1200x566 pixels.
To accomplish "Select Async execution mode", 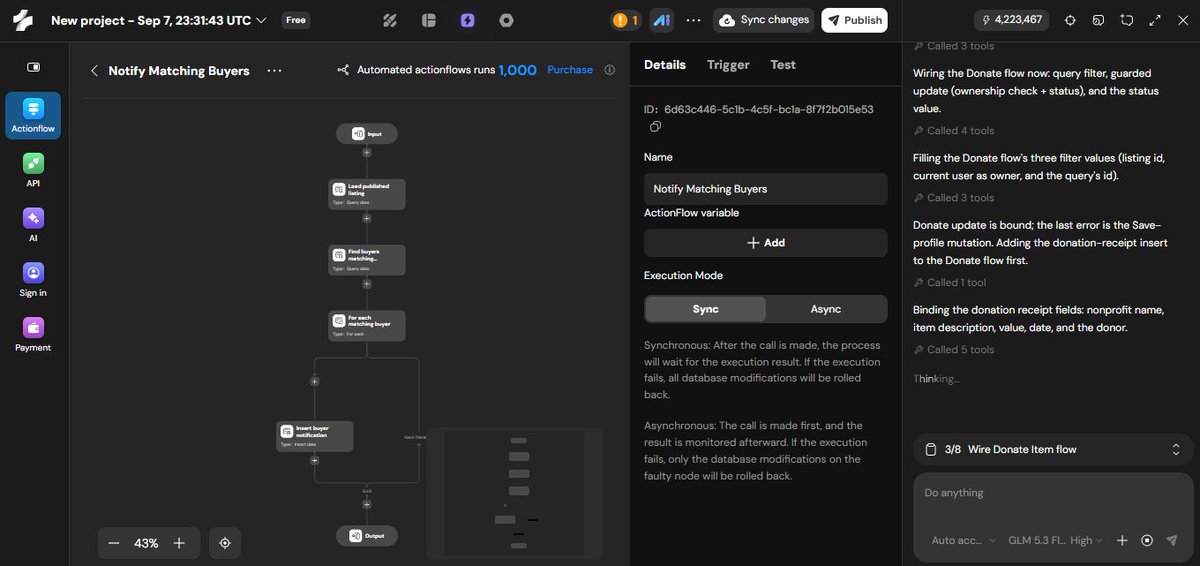I will pos(826,309).
